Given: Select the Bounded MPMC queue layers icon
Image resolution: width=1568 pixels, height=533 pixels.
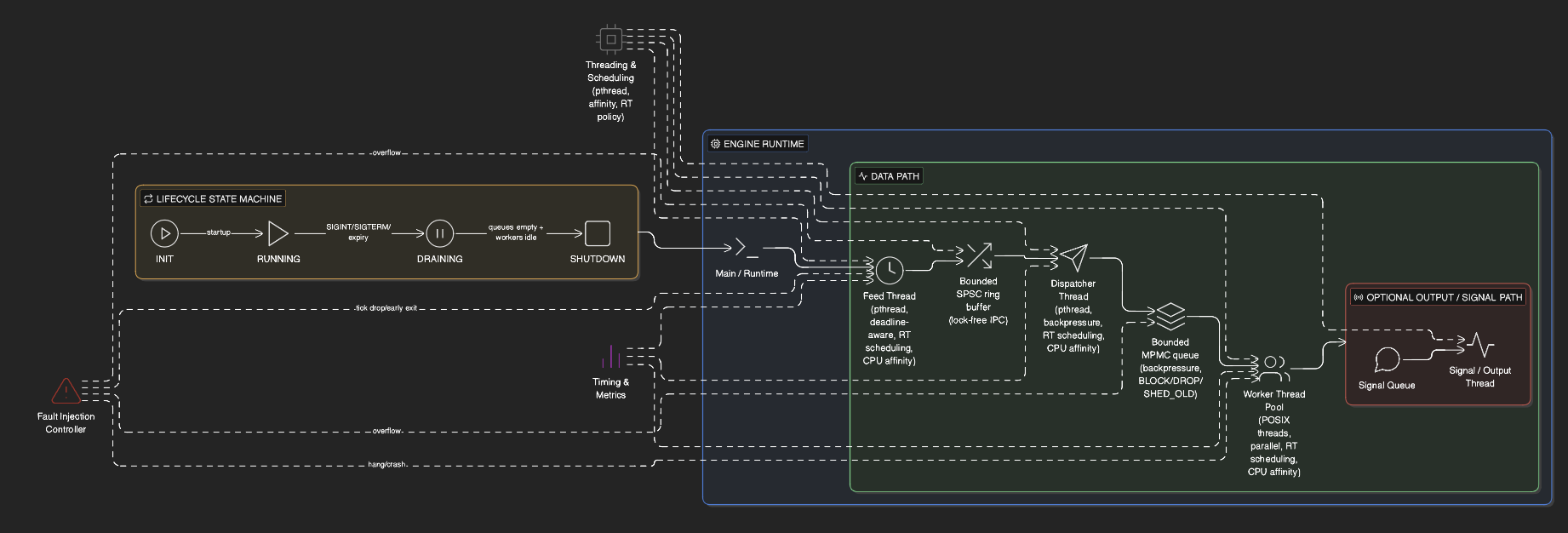Looking at the screenshot, I should (1170, 317).
